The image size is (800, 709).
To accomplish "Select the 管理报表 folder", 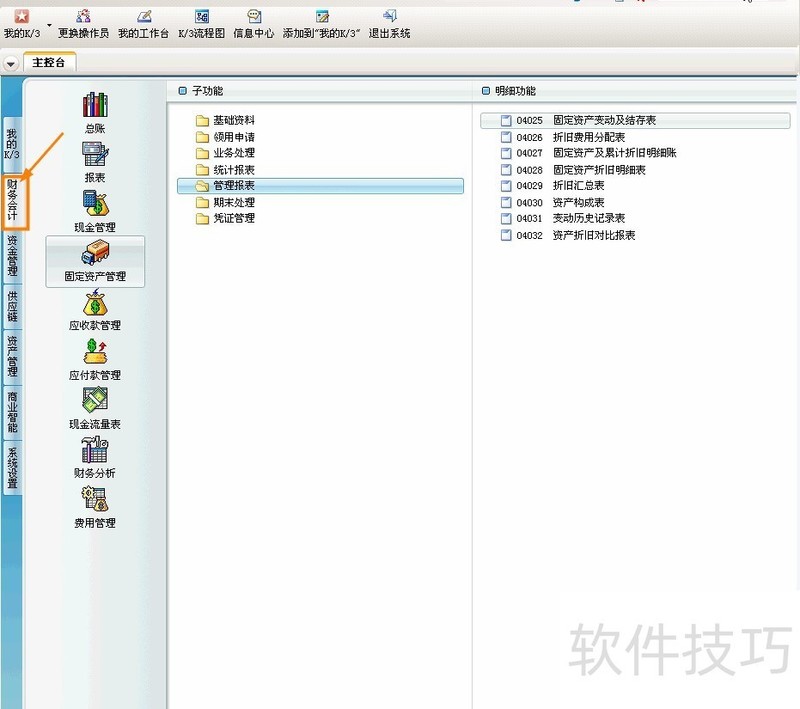I will click(320, 186).
